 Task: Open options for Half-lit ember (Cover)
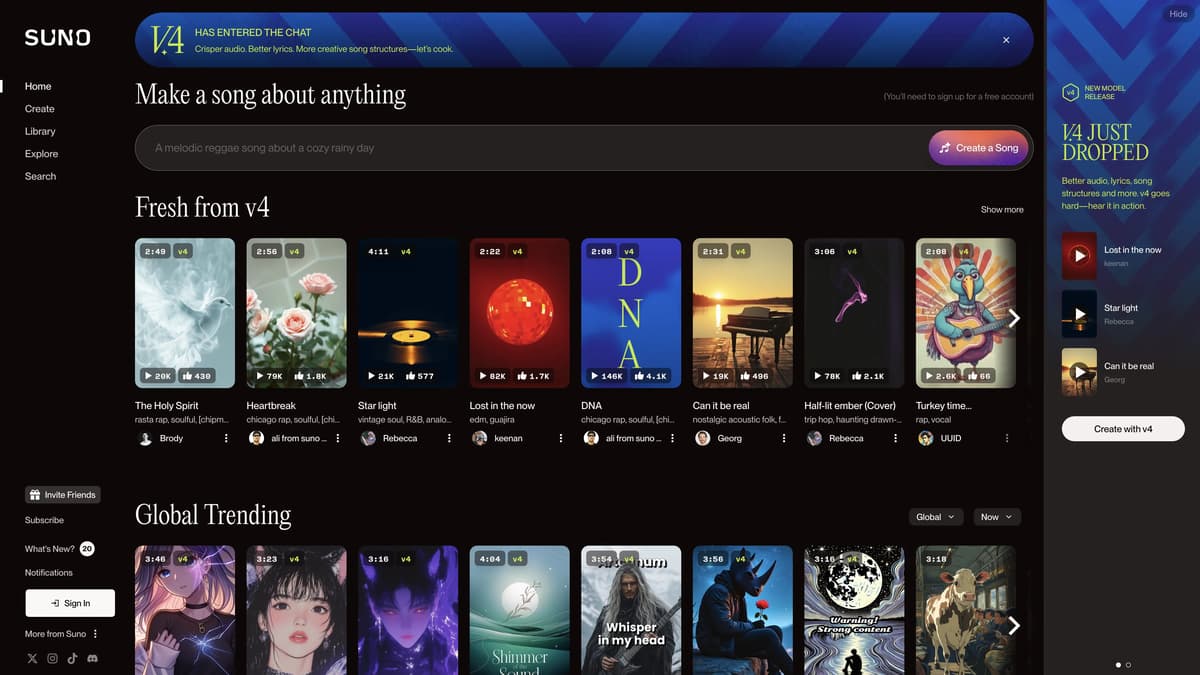[x=895, y=438]
